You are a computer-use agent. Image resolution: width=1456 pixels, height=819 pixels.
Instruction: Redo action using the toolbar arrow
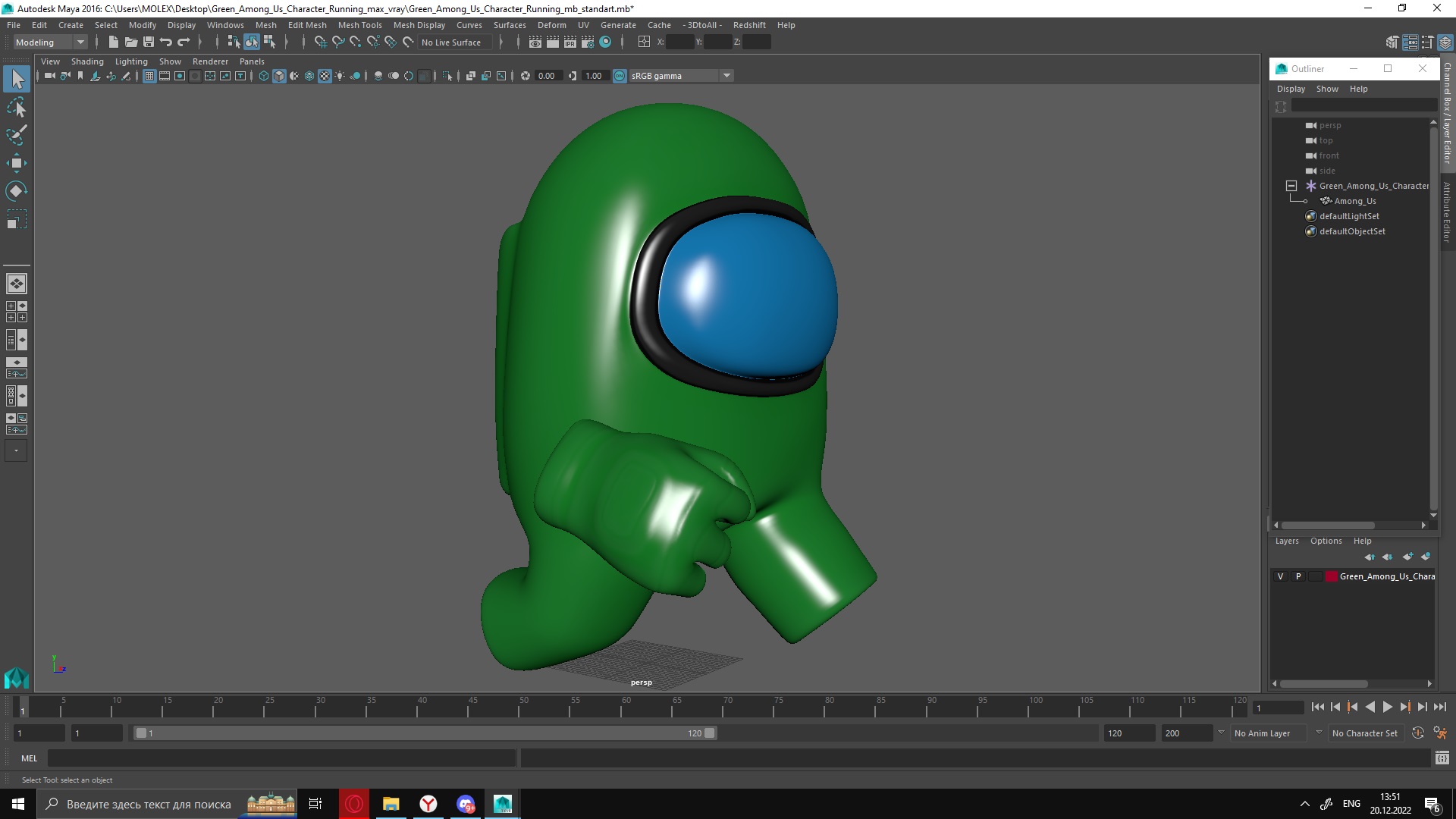pos(184,42)
